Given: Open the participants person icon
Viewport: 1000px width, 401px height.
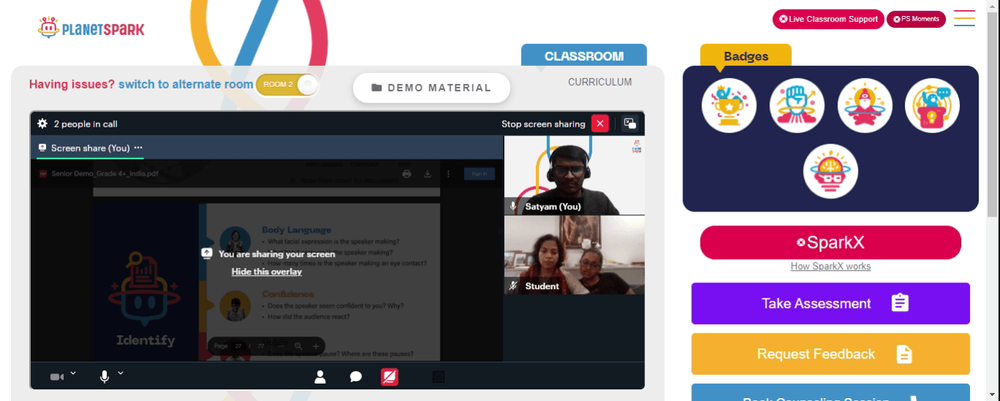Looking at the screenshot, I should coord(320,377).
